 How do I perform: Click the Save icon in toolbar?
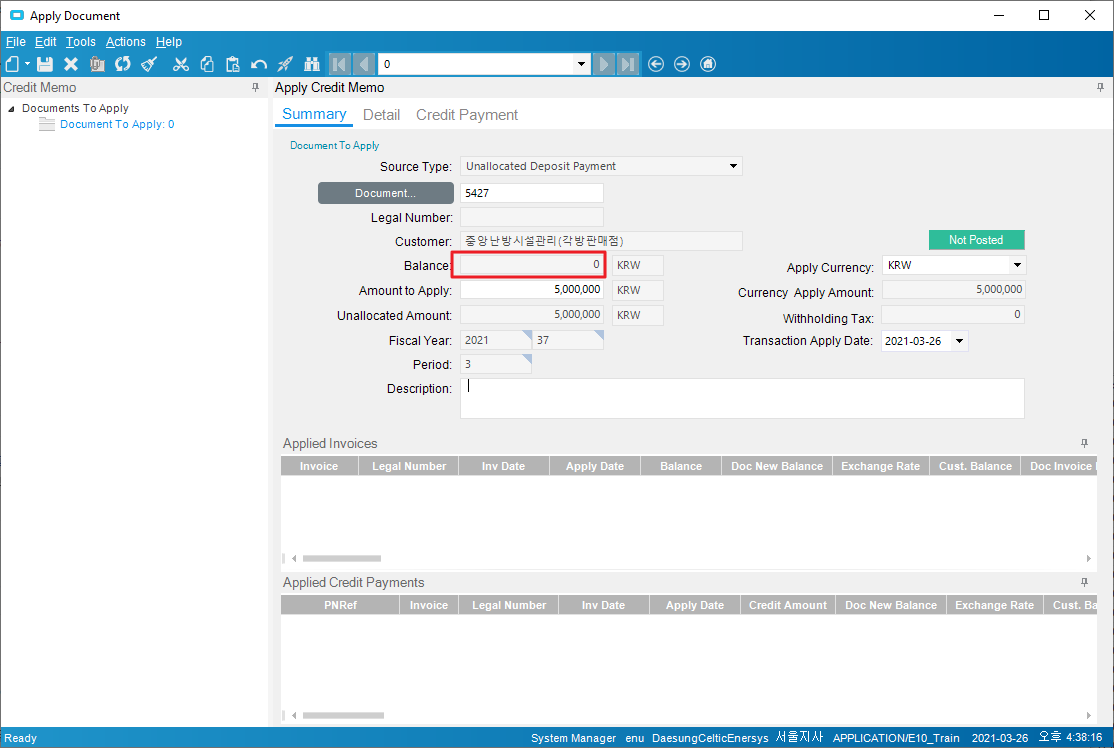45,64
